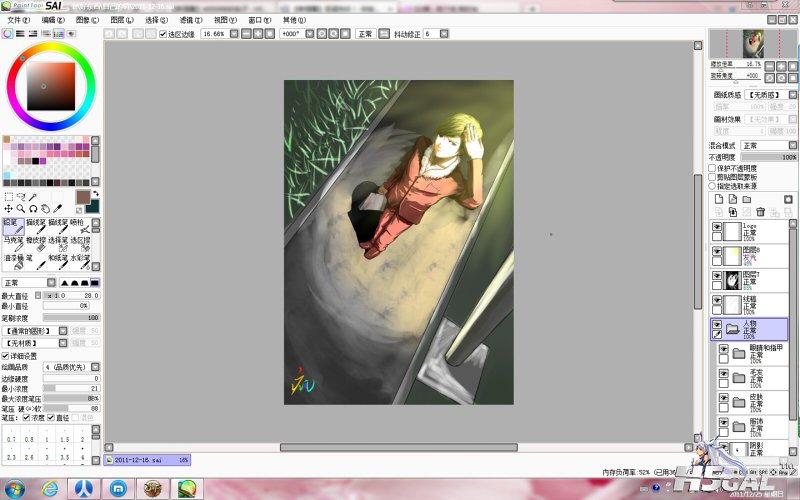Select the 皮肤 folder layer
Image resolution: width=800 pixels, height=500 pixels.
point(755,403)
